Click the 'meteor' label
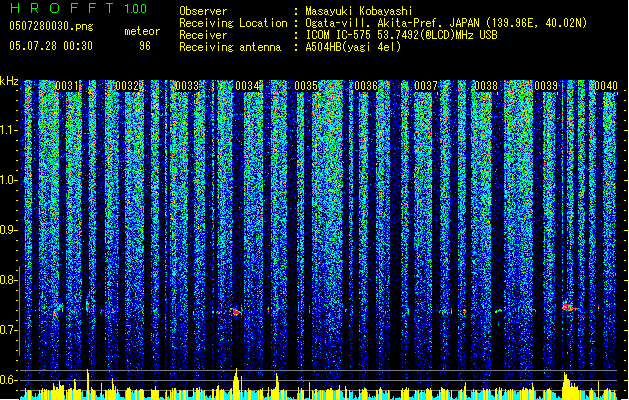This screenshot has width=629, height=400. (x=142, y=31)
